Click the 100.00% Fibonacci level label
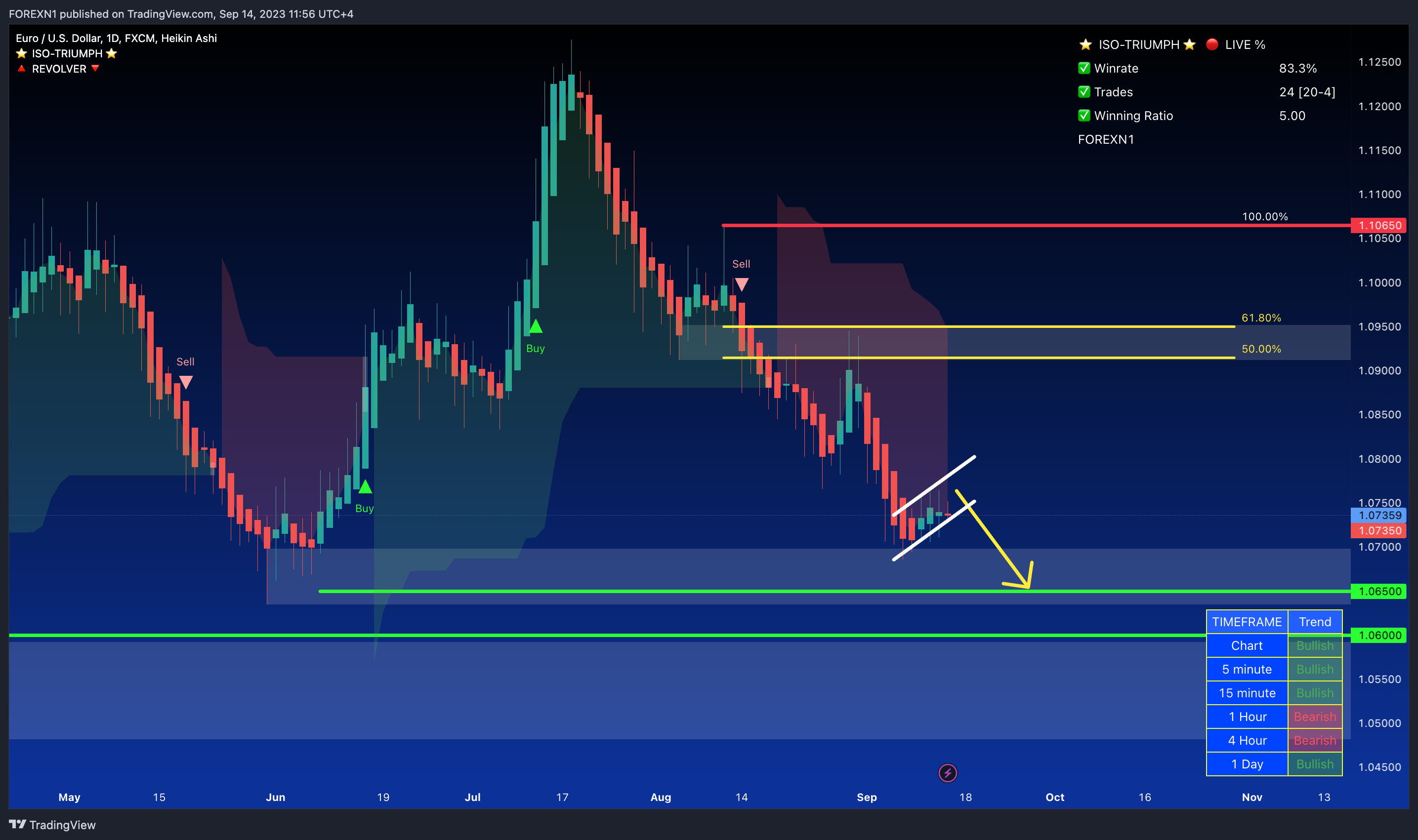The height and width of the screenshot is (840, 1418). point(1264,217)
